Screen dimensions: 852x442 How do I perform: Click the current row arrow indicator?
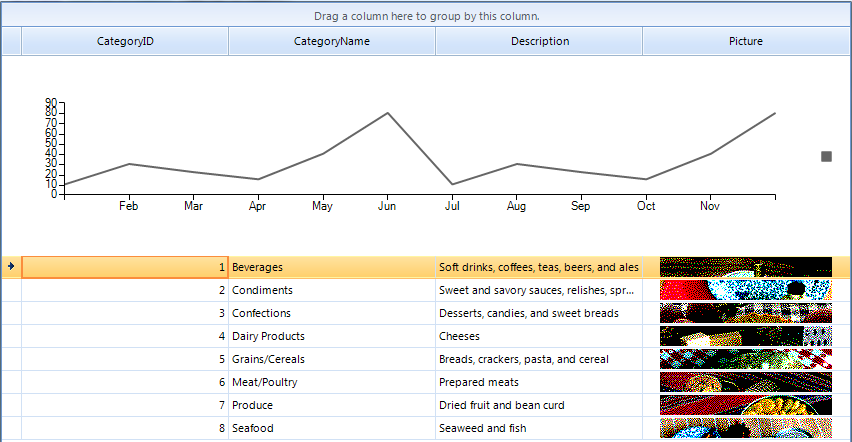click(11, 266)
